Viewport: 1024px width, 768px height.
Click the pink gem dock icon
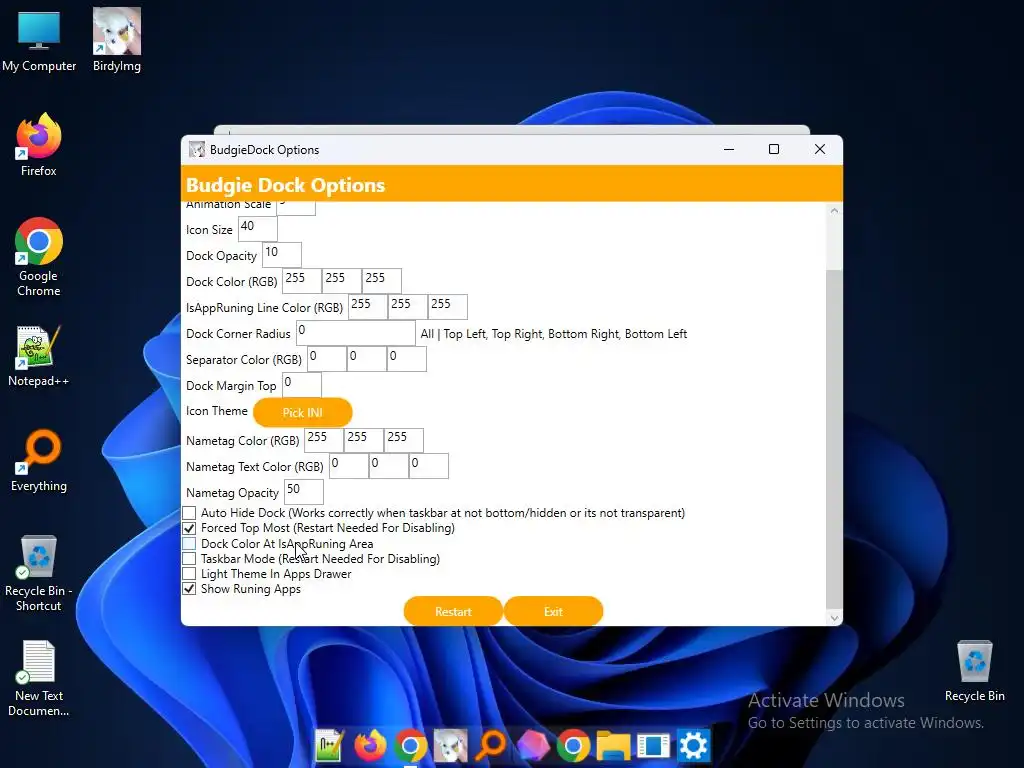[533, 745]
